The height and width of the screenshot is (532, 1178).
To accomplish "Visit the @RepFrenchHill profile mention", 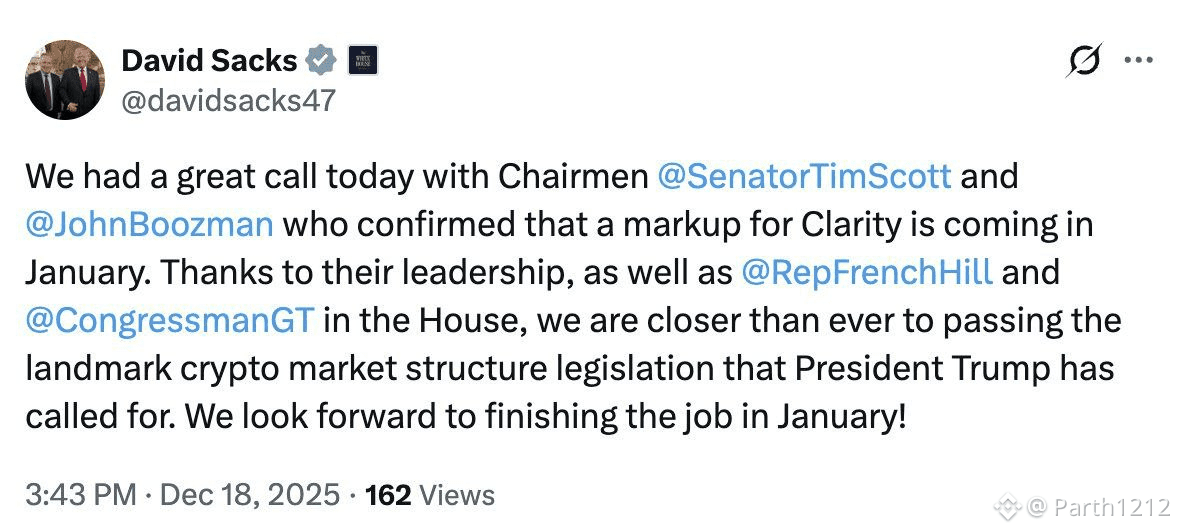I will [x=866, y=272].
